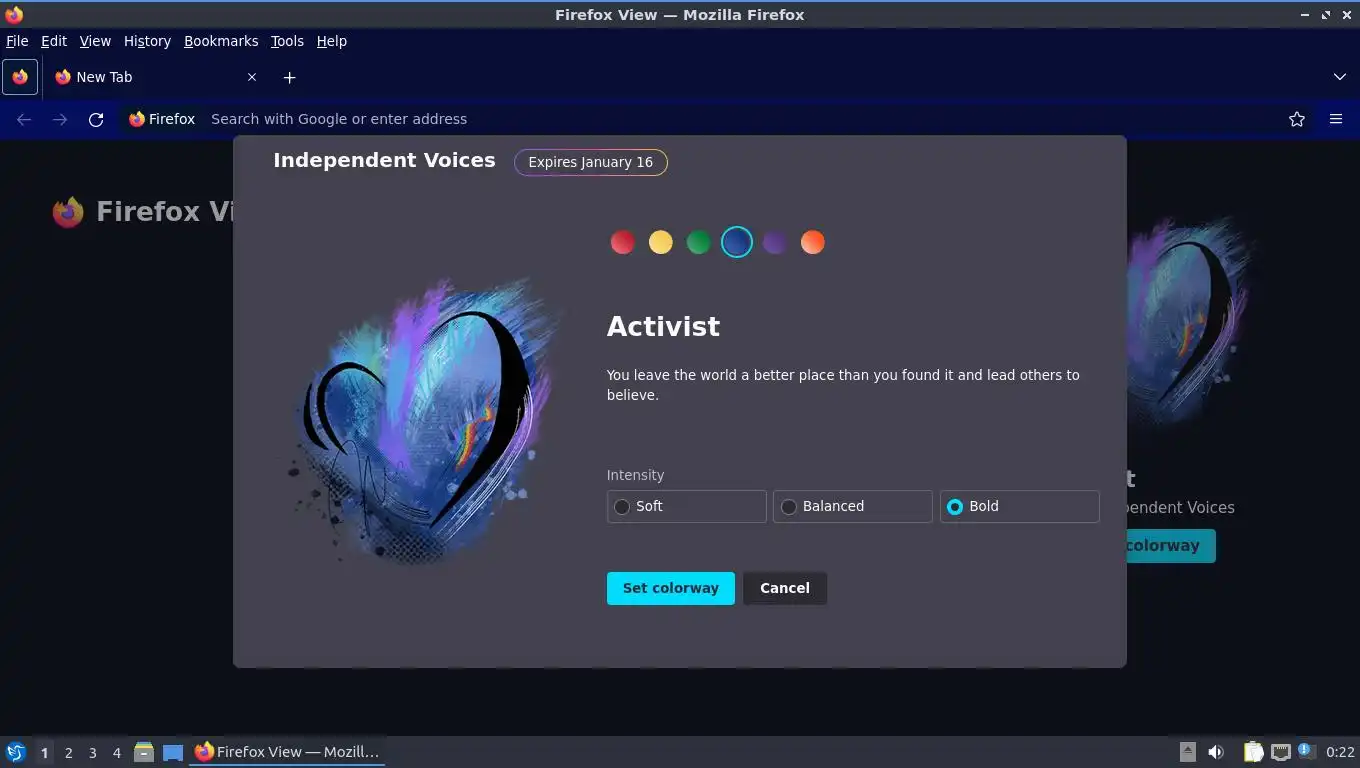Open the volume speaker tray icon
Image resolution: width=1360 pixels, height=768 pixels.
(x=1216, y=752)
